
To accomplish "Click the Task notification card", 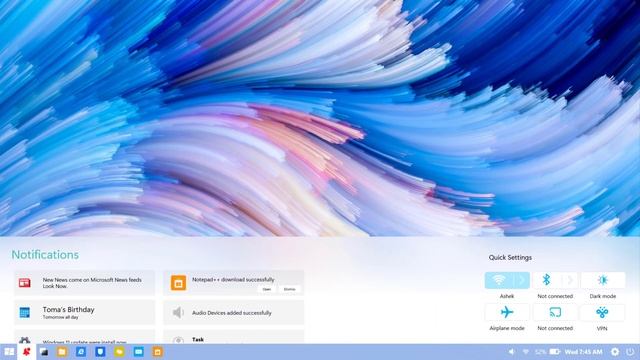I will (x=233, y=337).
